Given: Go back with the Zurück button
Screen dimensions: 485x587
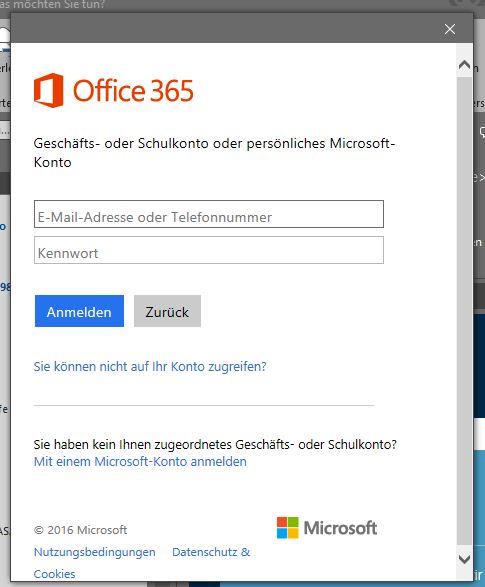Looking at the screenshot, I should click(167, 311).
